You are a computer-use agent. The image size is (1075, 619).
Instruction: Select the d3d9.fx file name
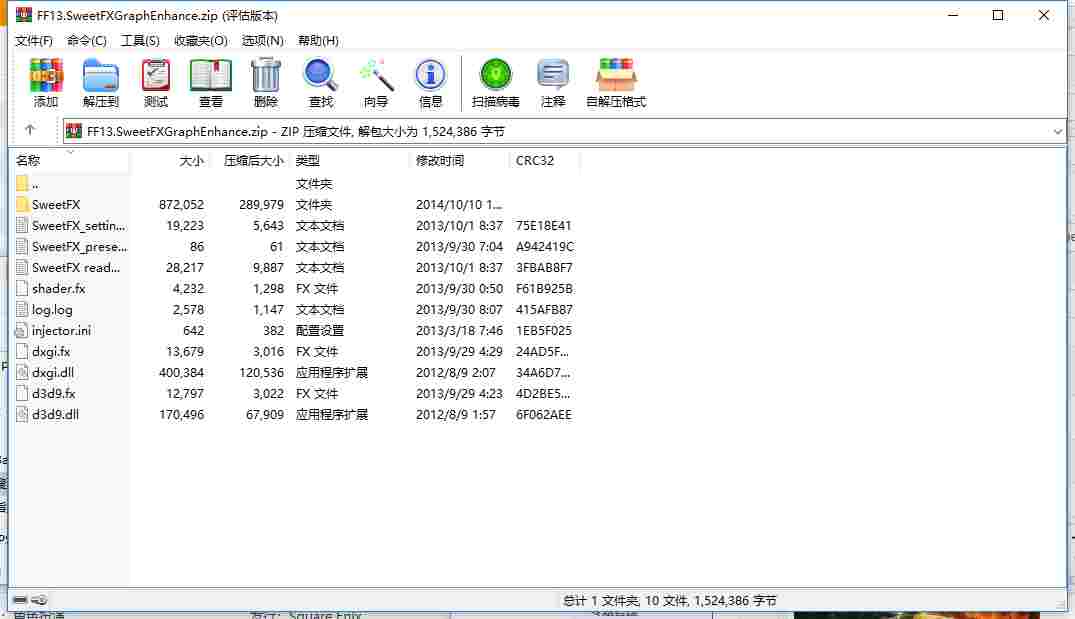pyautogui.click(x=53, y=393)
